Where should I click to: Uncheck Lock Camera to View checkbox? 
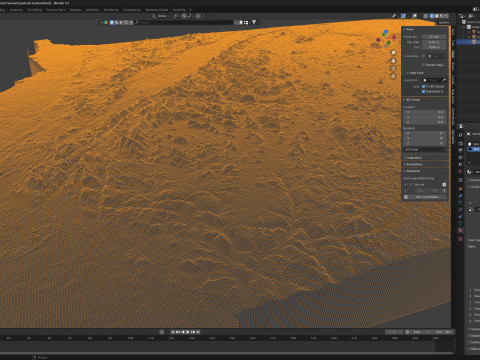coord(423,92)
